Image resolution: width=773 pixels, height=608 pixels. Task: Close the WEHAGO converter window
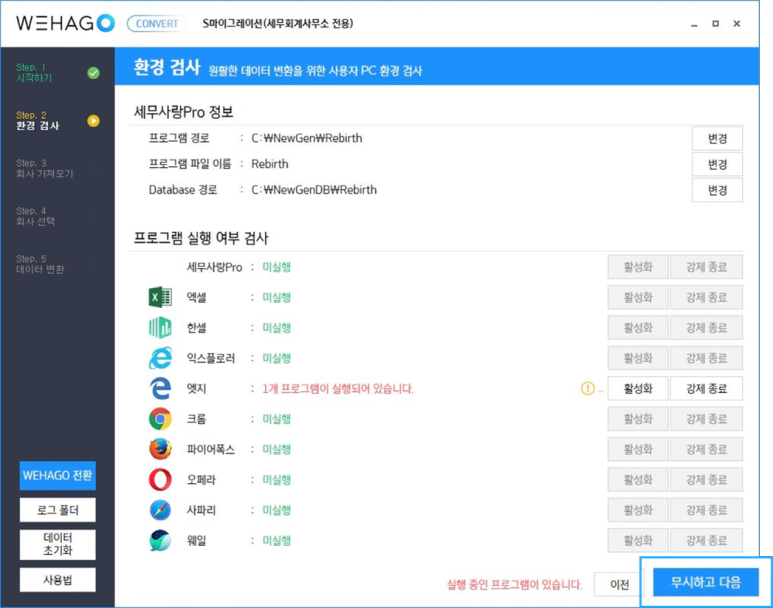coord(737,24)
